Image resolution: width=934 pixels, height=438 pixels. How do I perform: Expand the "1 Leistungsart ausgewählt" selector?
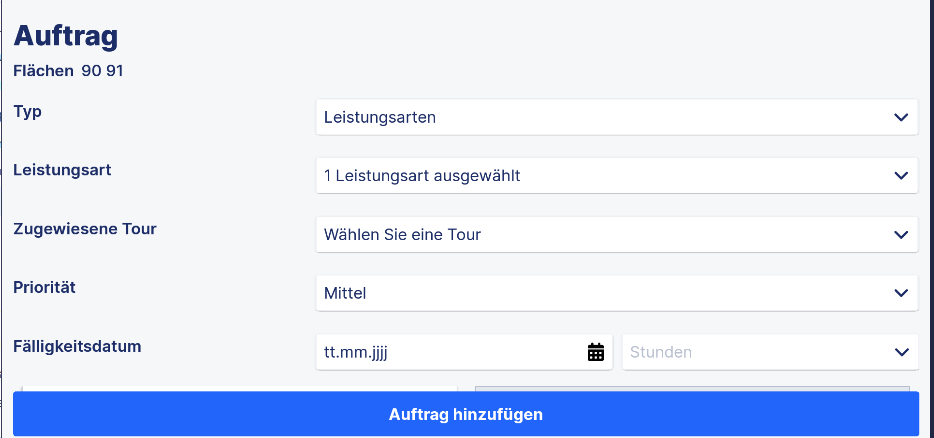click(x=617, y=176)
